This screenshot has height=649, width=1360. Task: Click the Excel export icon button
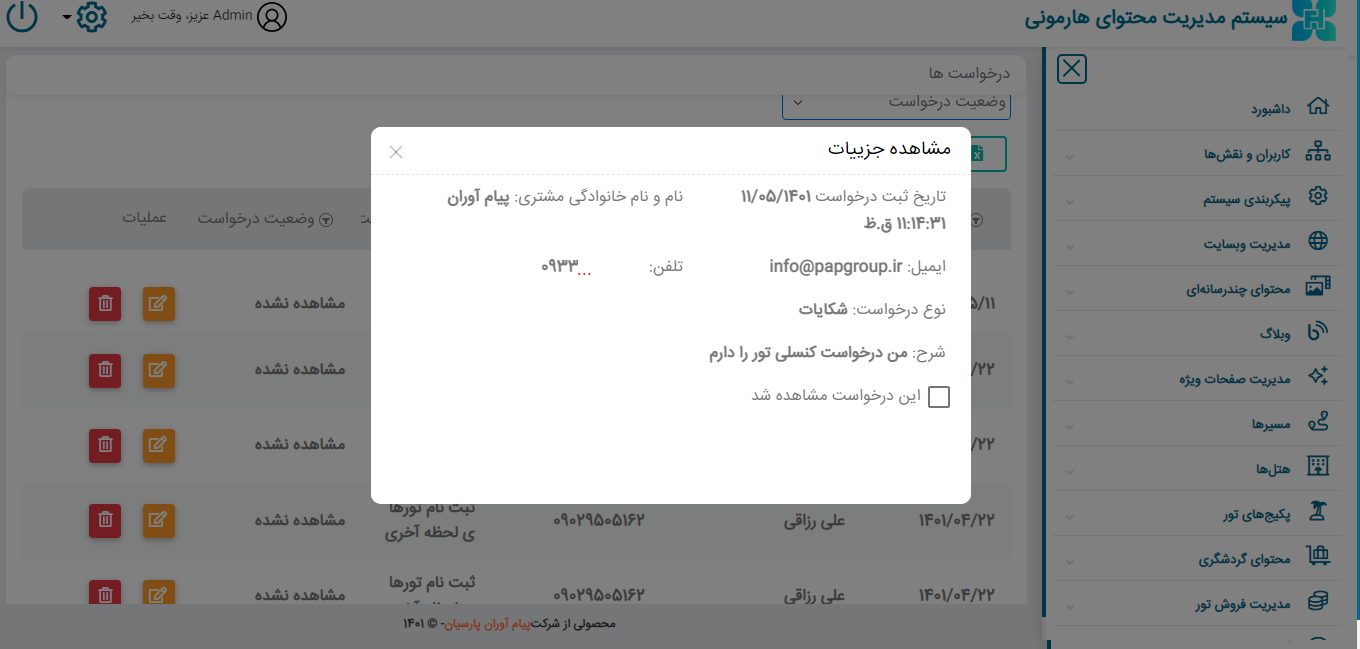click(x=977, y=153)
